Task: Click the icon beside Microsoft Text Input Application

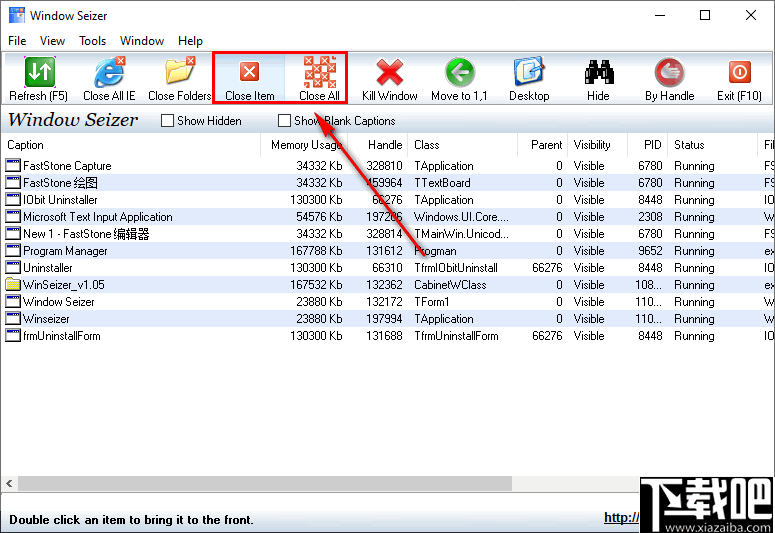Action: tap(13, 216)
